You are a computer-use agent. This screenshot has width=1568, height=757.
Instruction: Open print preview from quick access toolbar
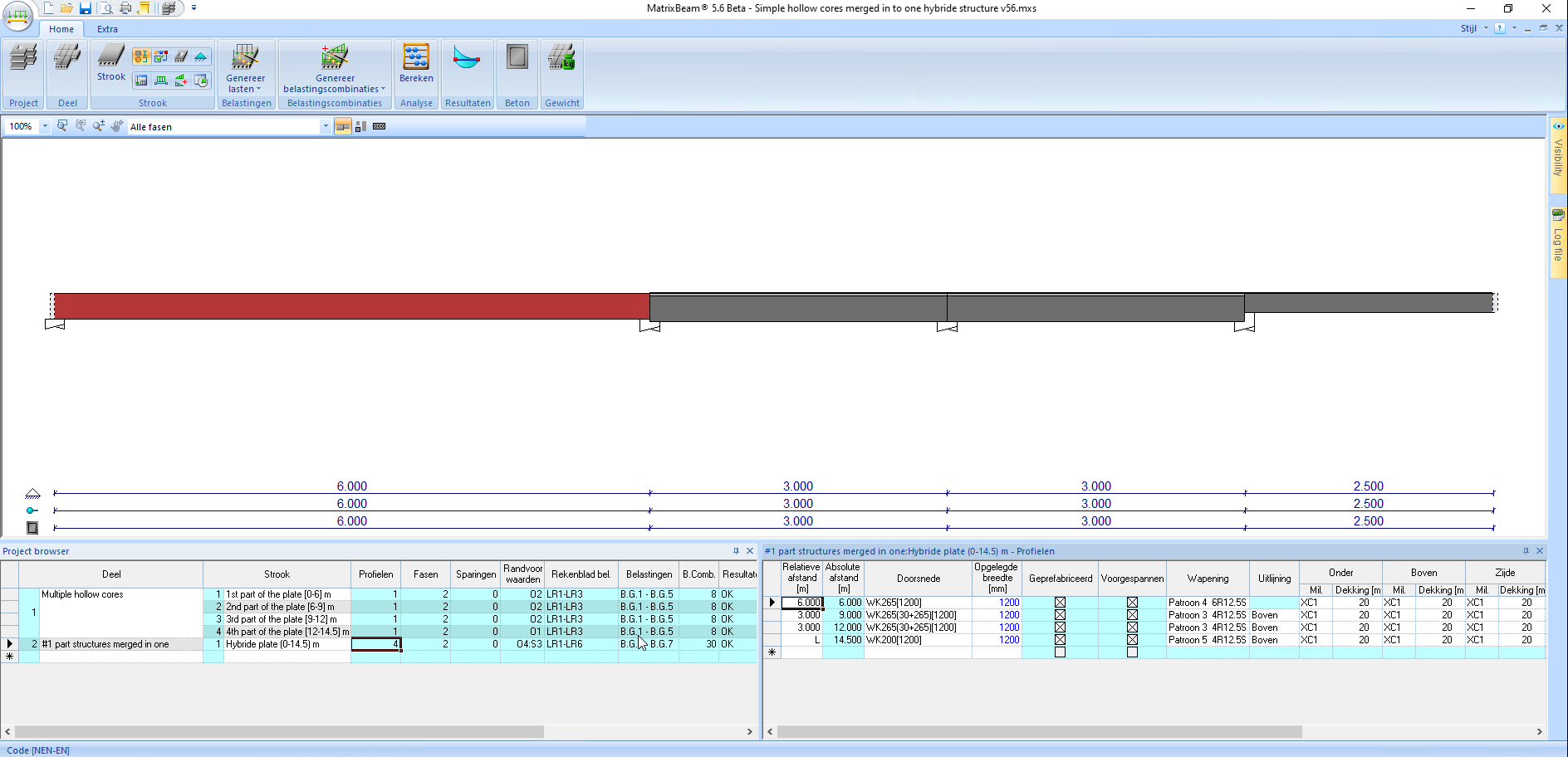(106, 8)
